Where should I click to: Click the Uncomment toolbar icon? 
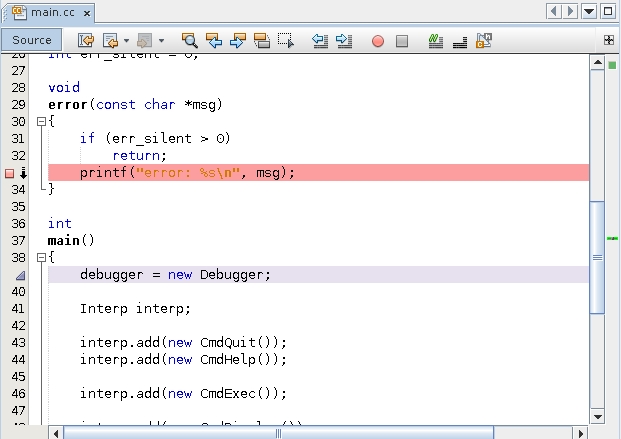[436, 40]
